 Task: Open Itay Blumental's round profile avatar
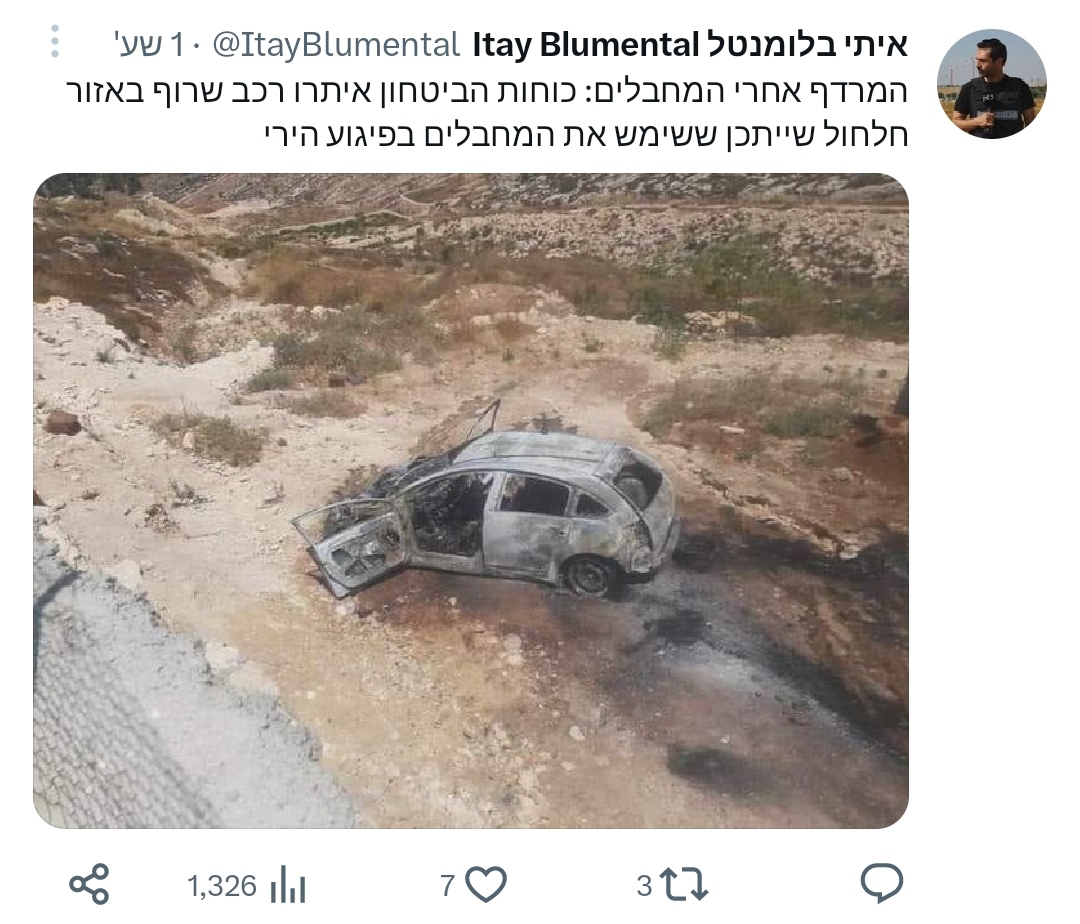(x=991, y=83)
